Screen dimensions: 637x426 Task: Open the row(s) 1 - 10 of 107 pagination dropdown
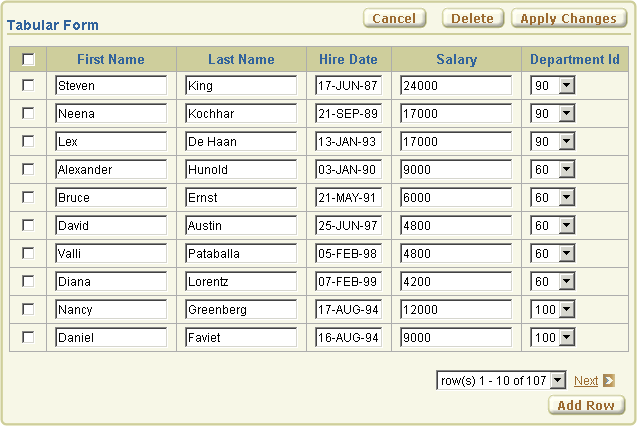pos(501,381)
